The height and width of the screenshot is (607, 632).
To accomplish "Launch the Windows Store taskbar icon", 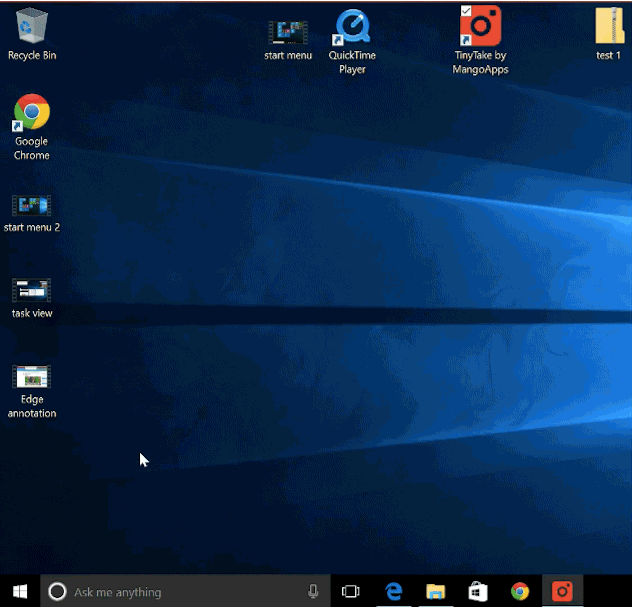I will 477,591.
